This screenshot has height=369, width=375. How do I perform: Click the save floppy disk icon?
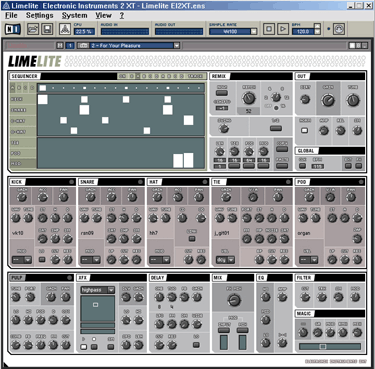(47, 29)
